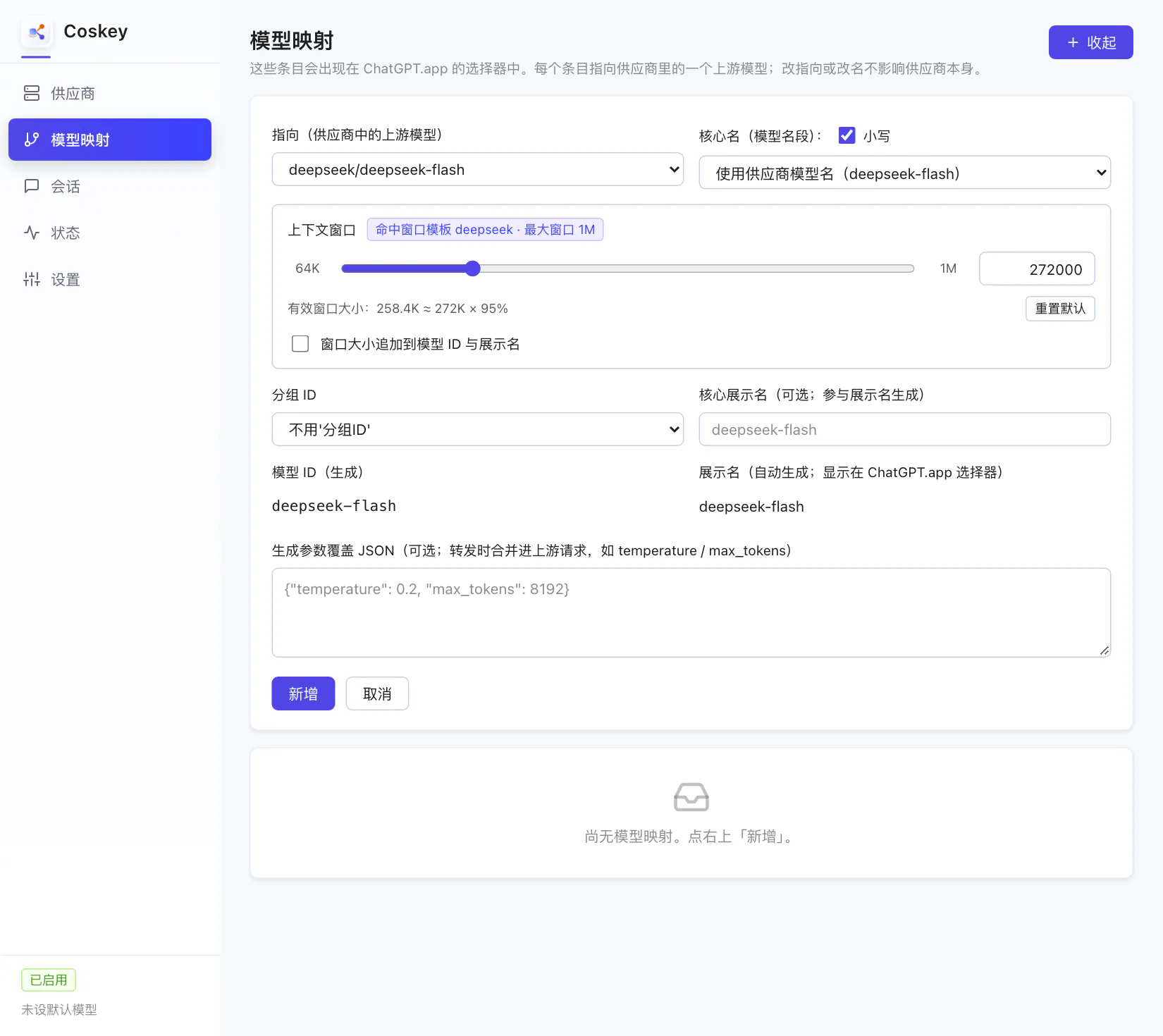
Task: Click the 上下文窗口 label
Action: click(x=321, y=230)
